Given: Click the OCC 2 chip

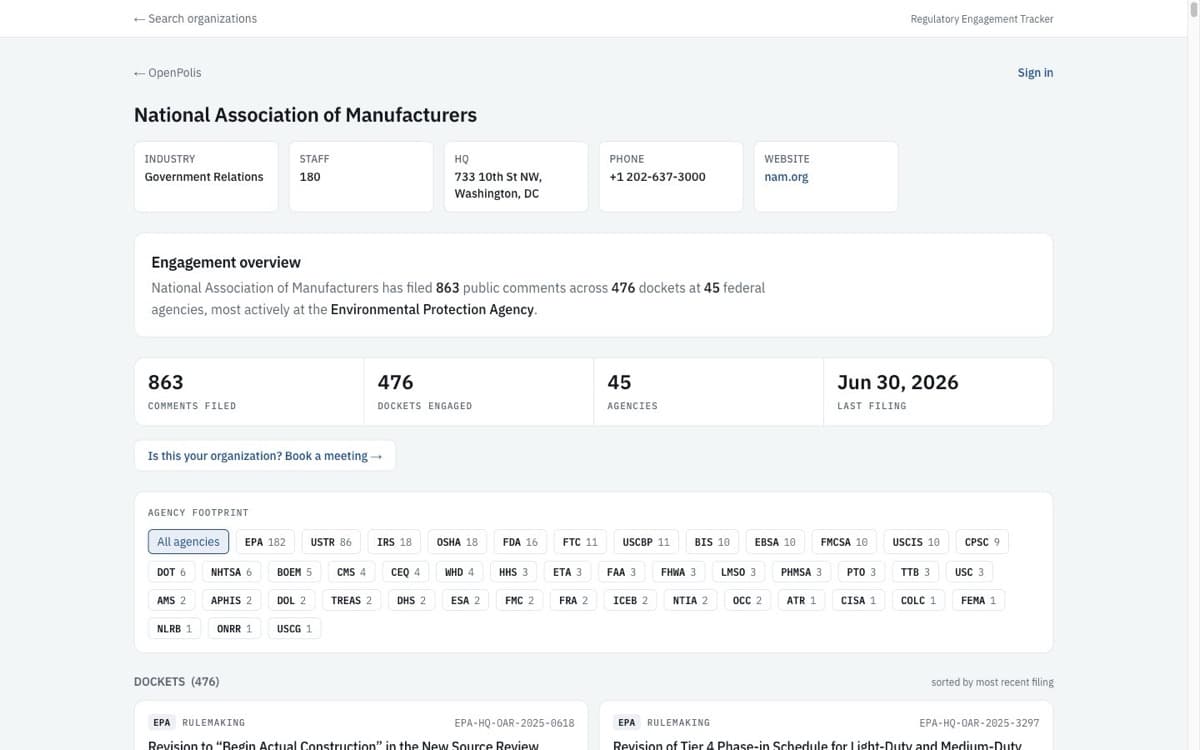Looking at the screenshot, I should click(747, 600).
